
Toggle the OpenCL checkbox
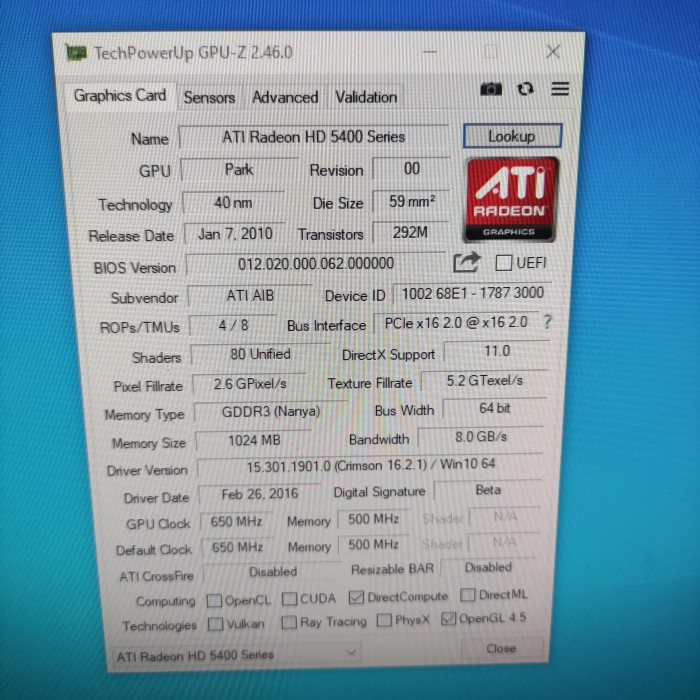[x=214, y=600]
